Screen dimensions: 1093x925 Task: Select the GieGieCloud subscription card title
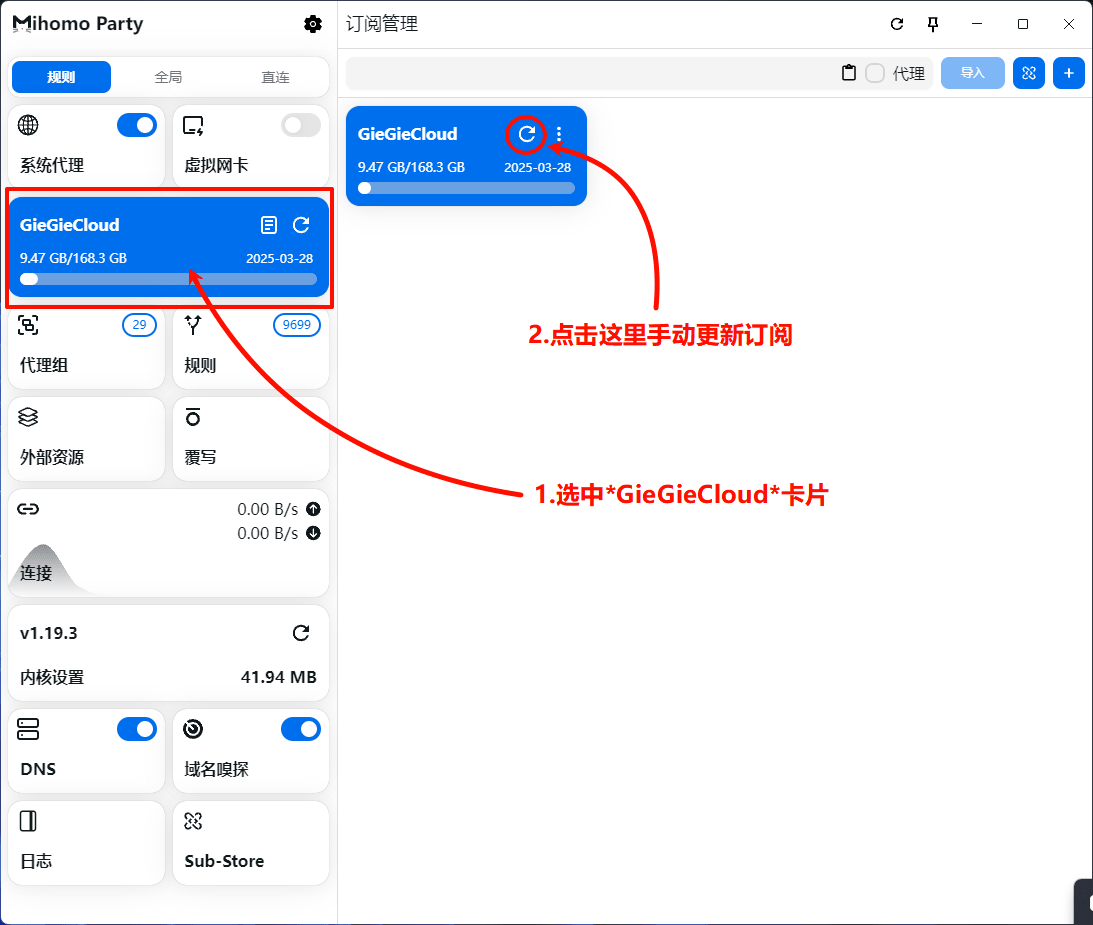pos(408,134)
